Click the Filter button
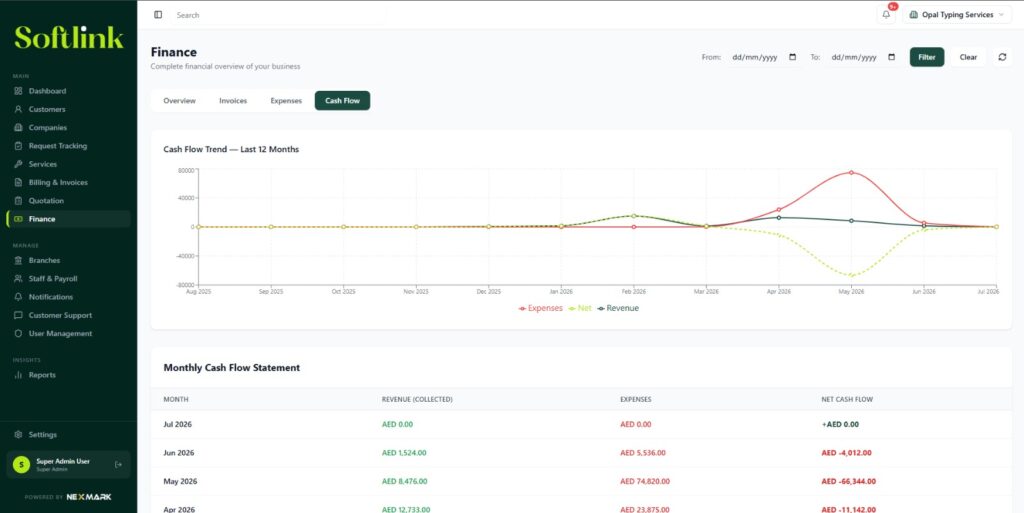Viewport: 1024px width, 513px height. point(927,57)
